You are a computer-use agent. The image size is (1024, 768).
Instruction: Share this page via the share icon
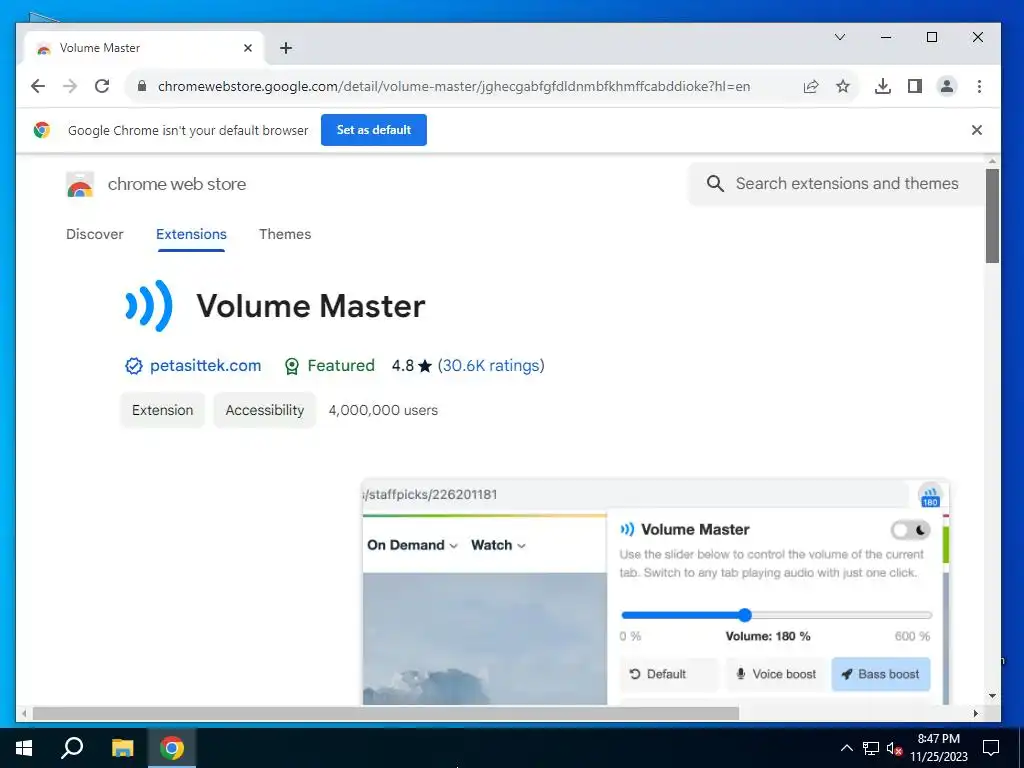[x=811, y=86]
